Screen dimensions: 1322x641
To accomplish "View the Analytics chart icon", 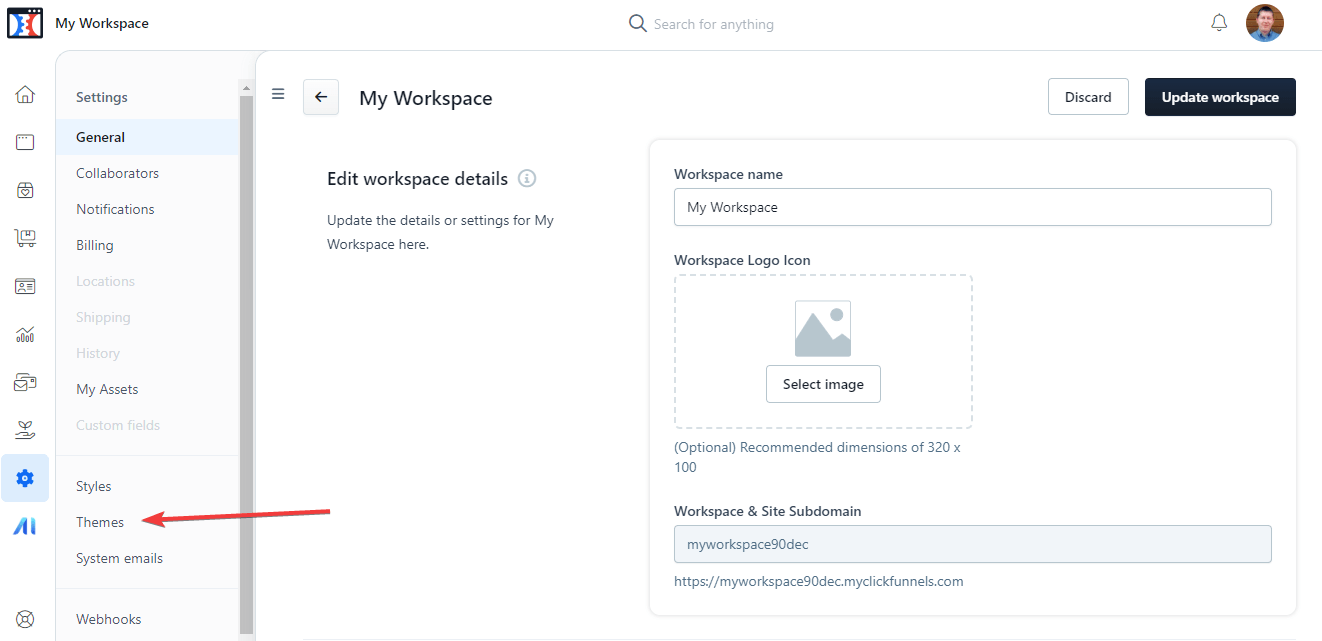I will point(25,333).
